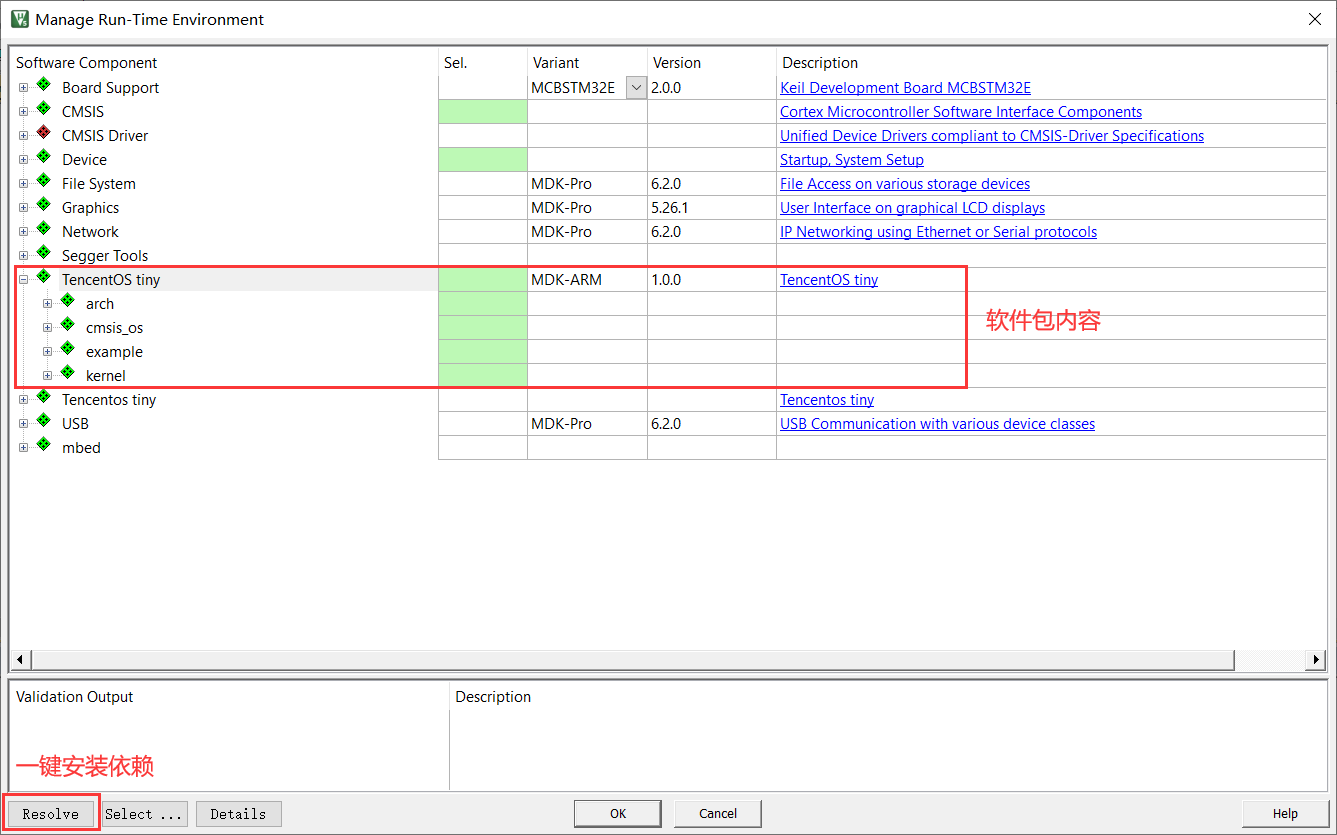Expand the example subcomponent node
This screenshot has width=1337, height=835.
pyautogui.click(x=47, y=352)
